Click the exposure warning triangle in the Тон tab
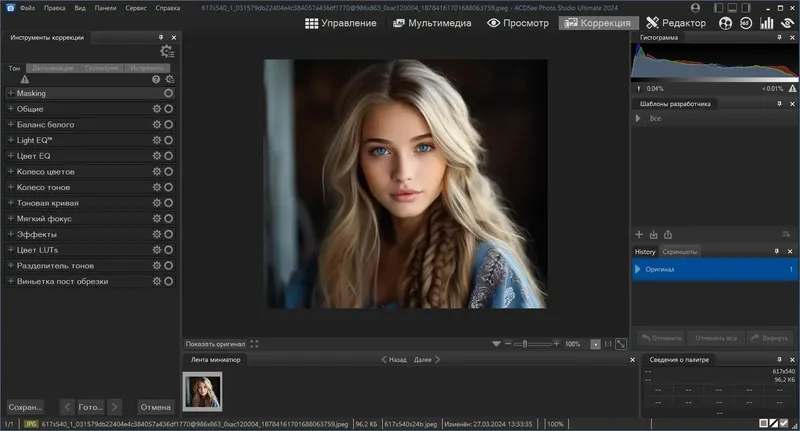Image resolution: width=800 pixels, height=431 pixels. point(24,79)
